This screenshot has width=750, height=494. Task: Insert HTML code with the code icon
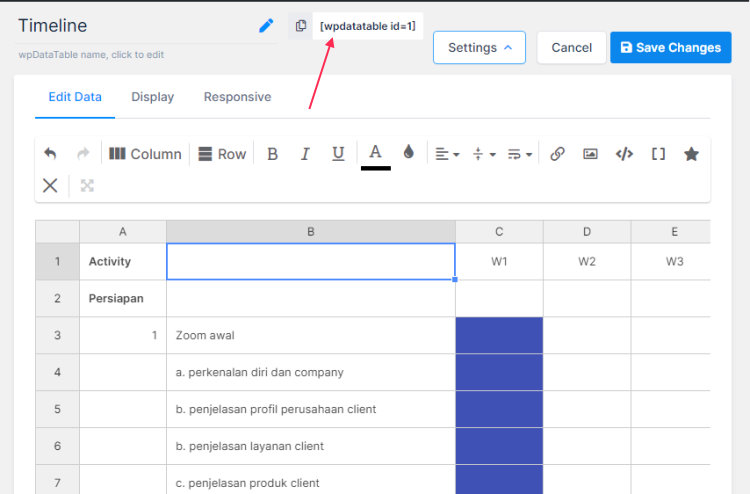pos(624,154)
